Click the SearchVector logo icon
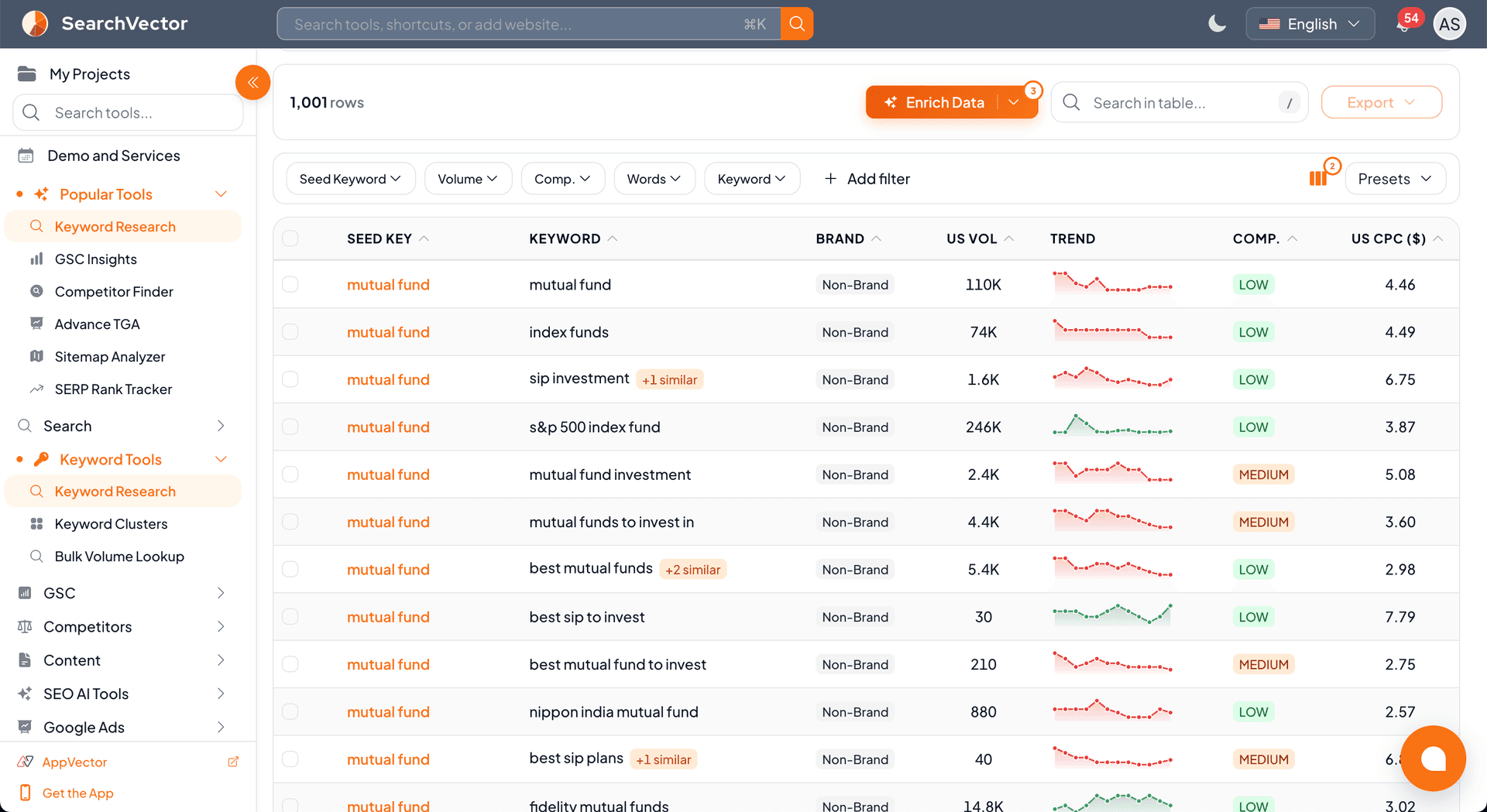Screen dimensions: 1487x812 [35, 24]
